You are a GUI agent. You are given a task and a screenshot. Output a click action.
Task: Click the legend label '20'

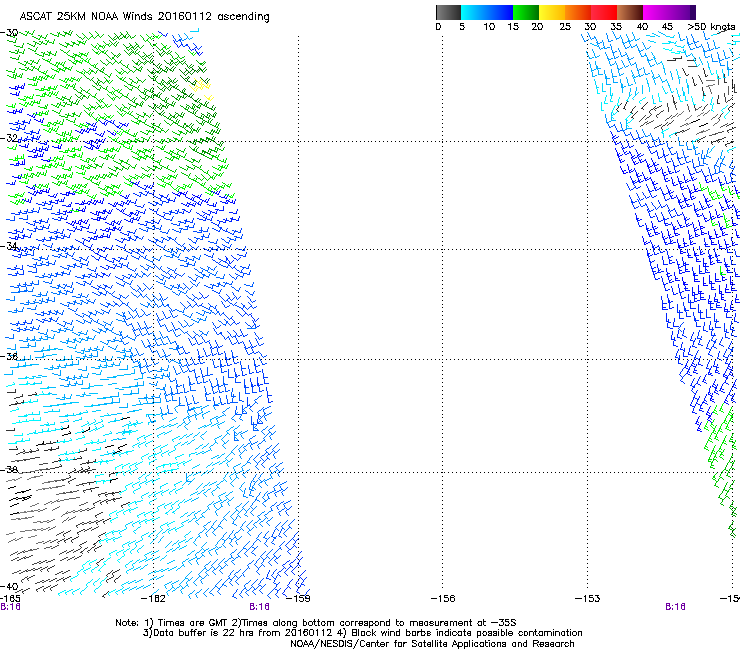click(x=537, y=27)
